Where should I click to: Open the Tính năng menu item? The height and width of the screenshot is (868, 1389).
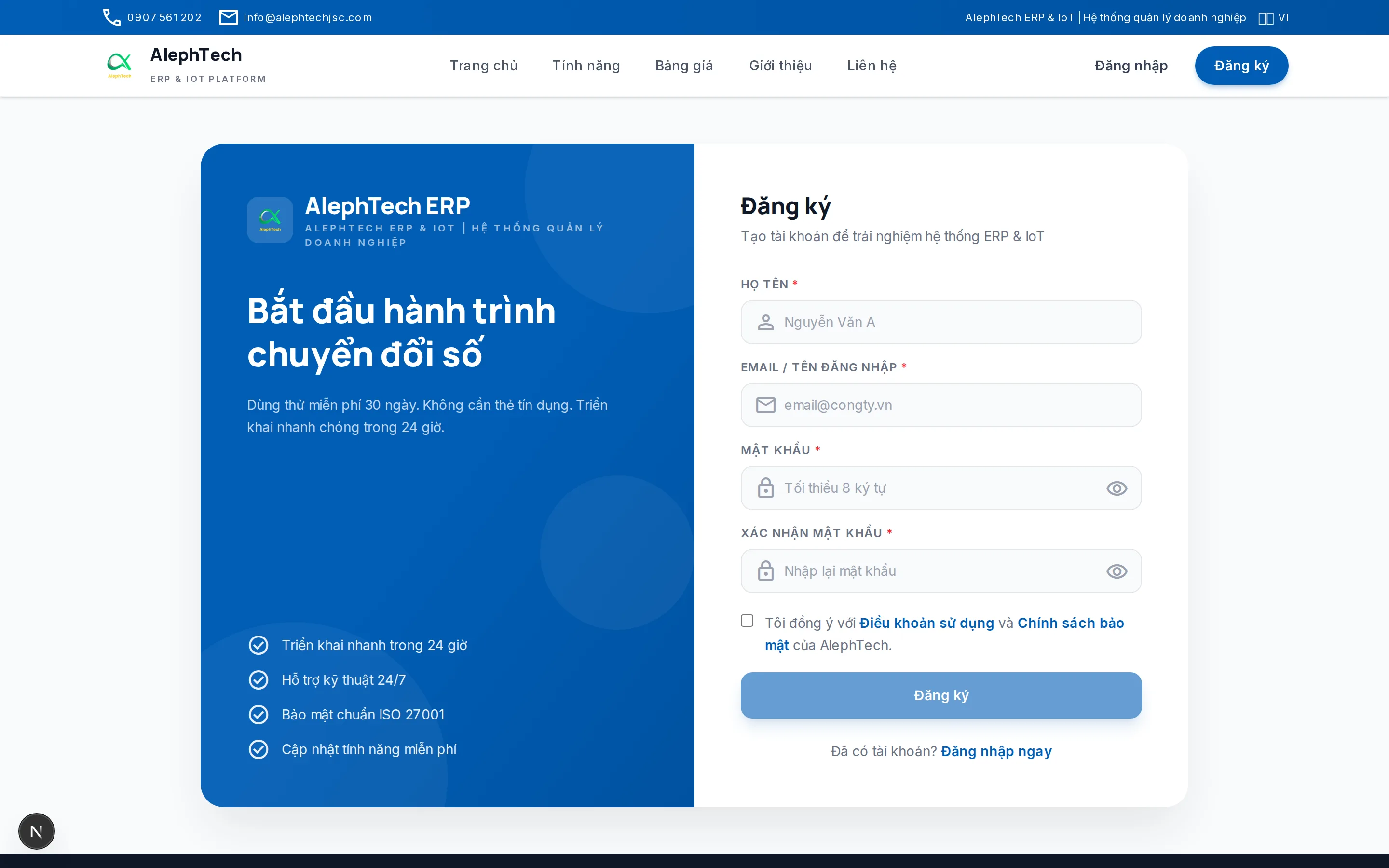[586, 66]
